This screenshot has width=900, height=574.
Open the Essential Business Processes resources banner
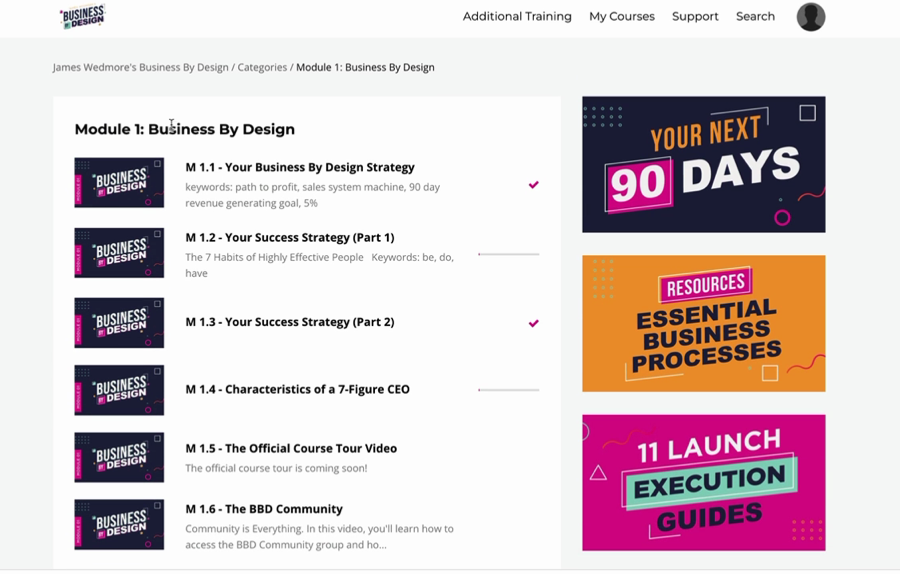(x=704, y=324)
